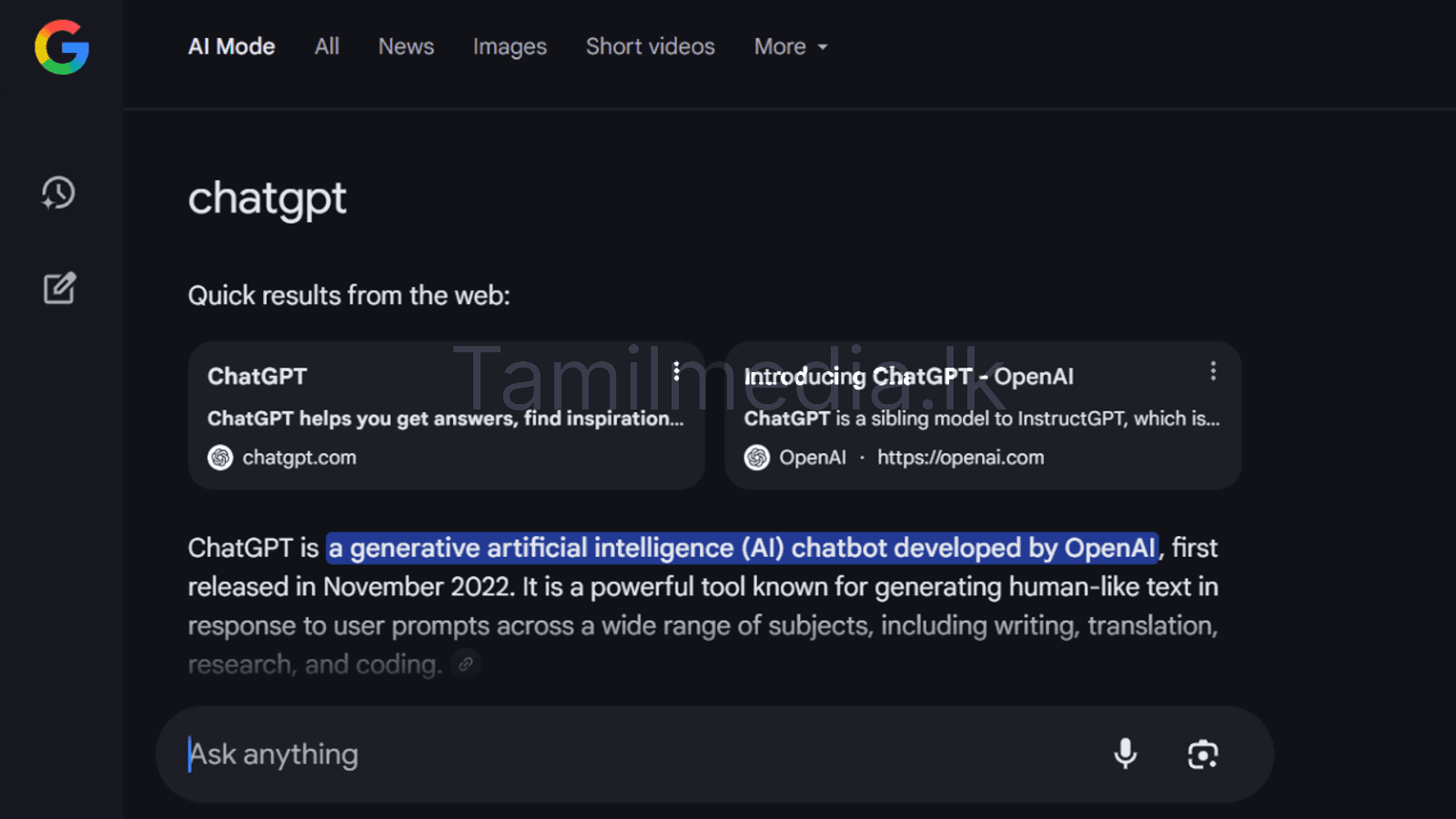Click the highlighted text about OpenAI chatbot
Screen dimensions: 1456x819
(742, 548)
